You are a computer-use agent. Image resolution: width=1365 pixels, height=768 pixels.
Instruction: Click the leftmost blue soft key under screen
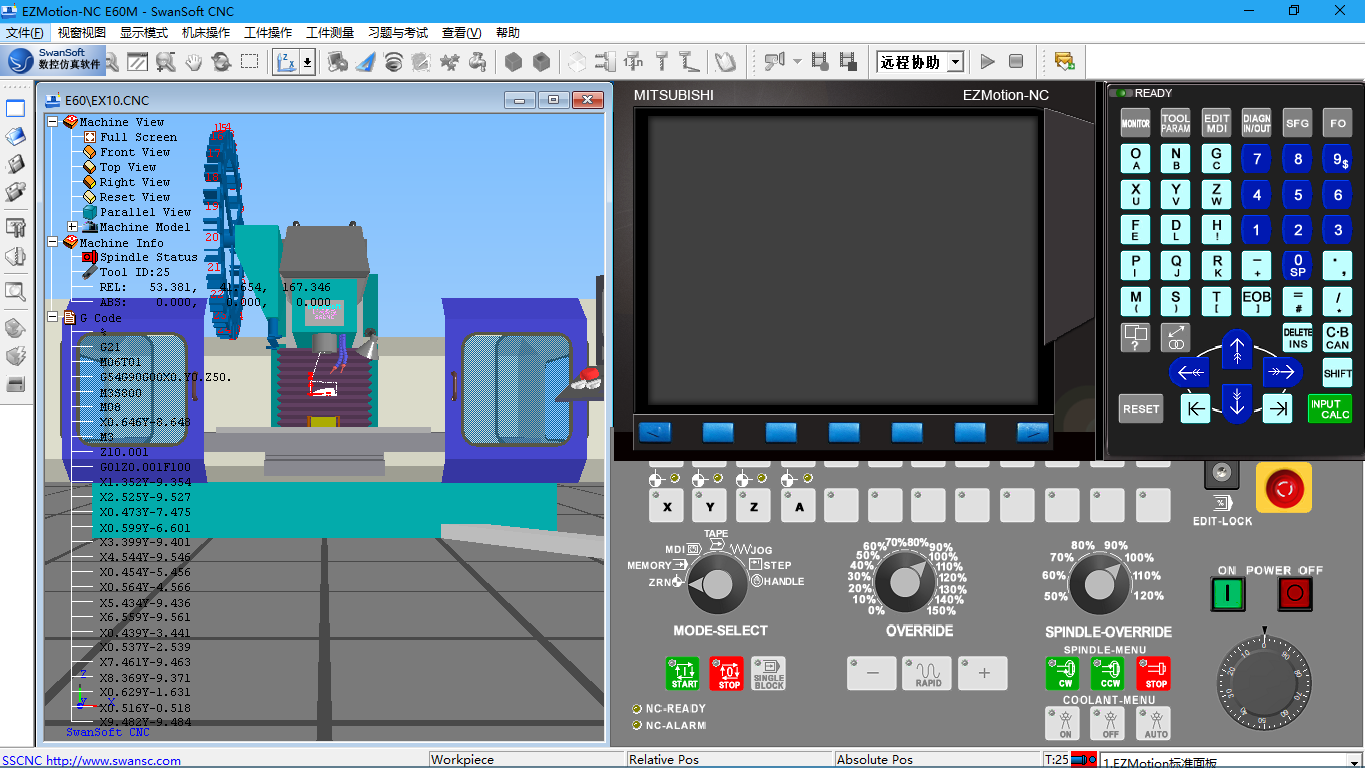tap(655, 433)
